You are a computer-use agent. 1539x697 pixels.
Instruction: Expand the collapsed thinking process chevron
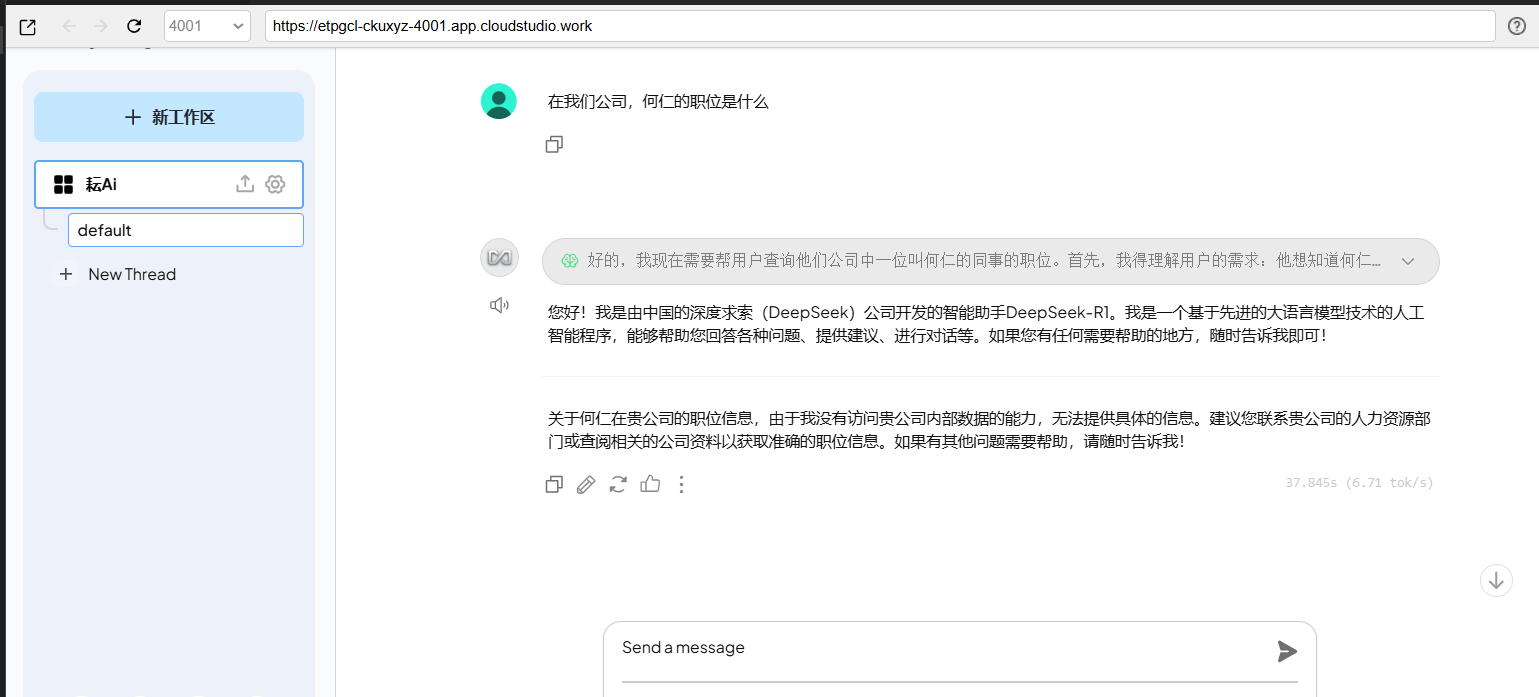pyautogui.click(x=1408, y=261)
